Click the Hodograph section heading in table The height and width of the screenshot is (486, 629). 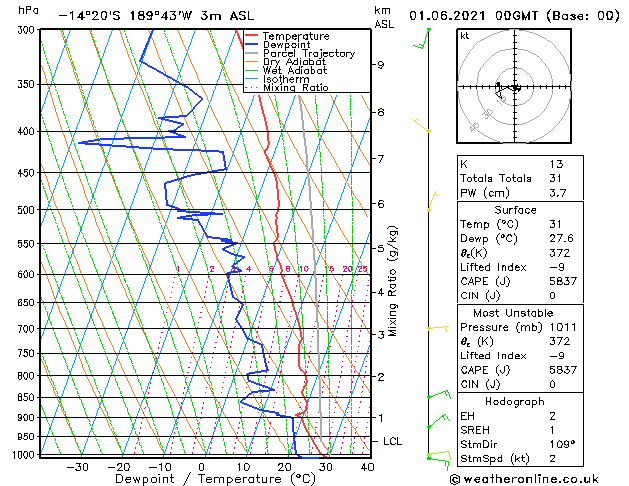(515, 401)
